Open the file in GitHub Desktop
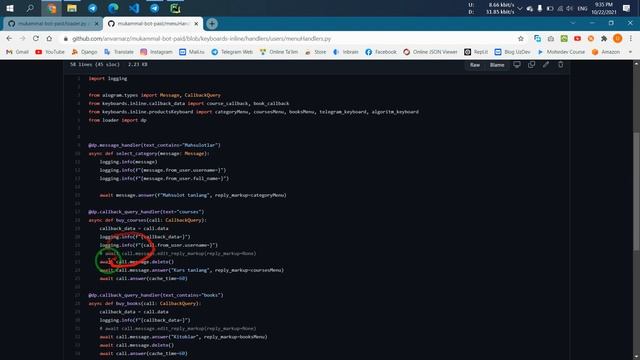This screenshot has height=360, width=640. click(x=517, y=64)
